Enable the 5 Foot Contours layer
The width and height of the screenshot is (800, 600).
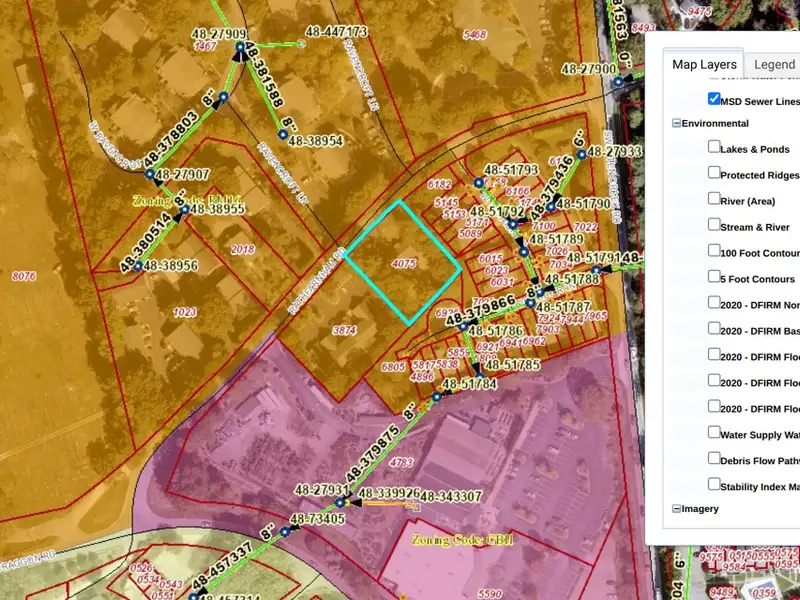714,277
